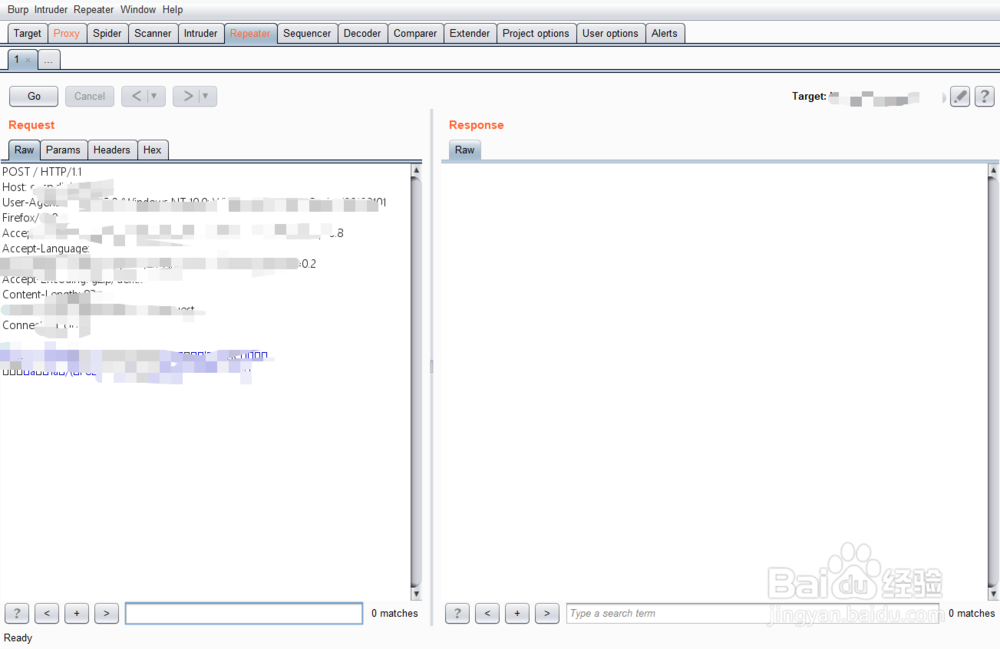Switch to the Intruder tool tab
The width and height of the screenshot is (1000, 649).
pos(201,33)
